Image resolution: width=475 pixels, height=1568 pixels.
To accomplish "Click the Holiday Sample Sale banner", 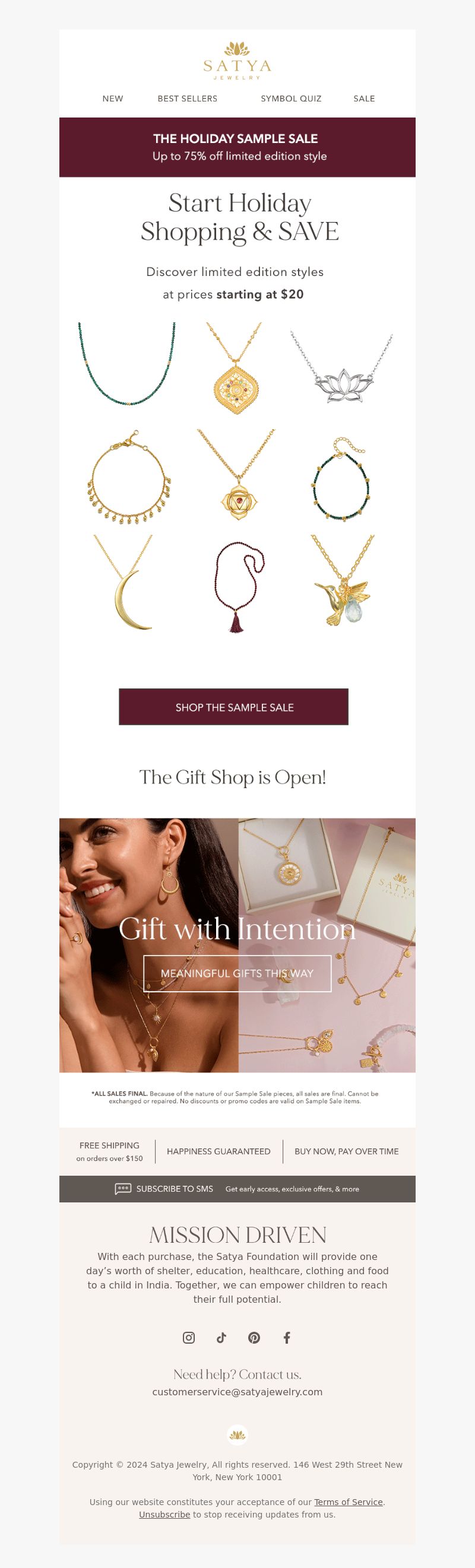I will (237, 147).
